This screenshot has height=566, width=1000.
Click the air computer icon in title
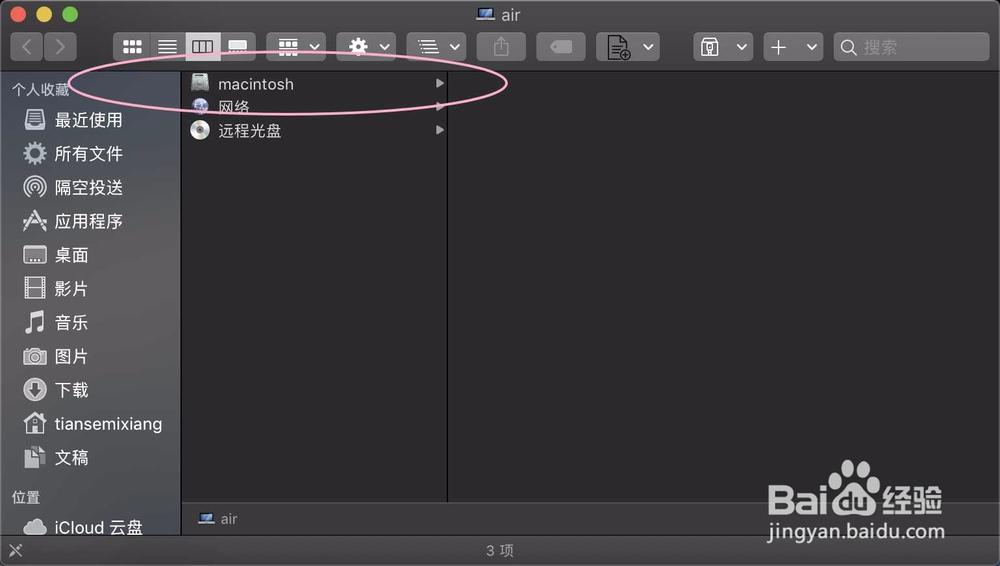pyautogui.click(x=486, y=14)
